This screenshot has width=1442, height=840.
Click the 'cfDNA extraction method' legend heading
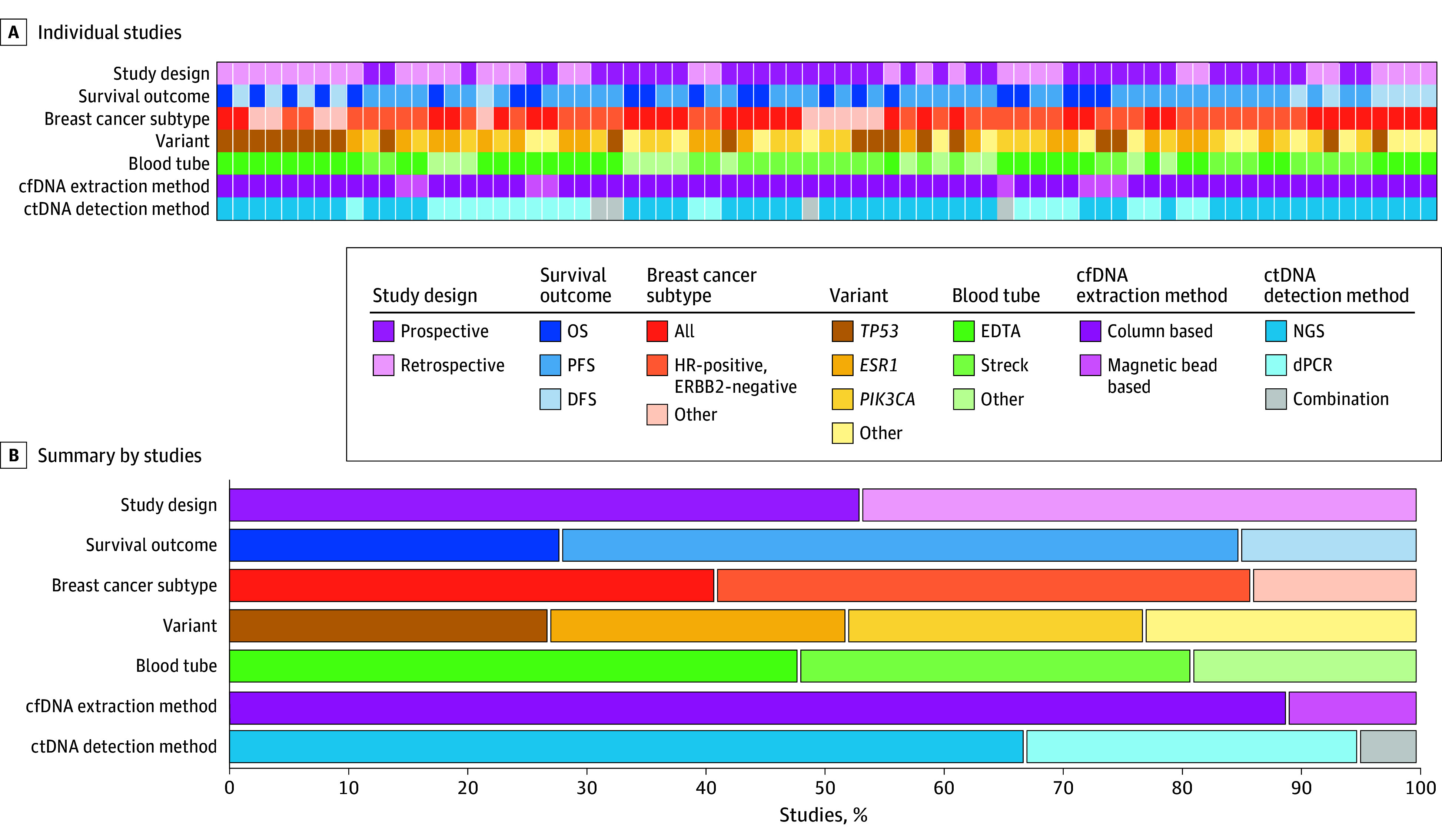1151,285
